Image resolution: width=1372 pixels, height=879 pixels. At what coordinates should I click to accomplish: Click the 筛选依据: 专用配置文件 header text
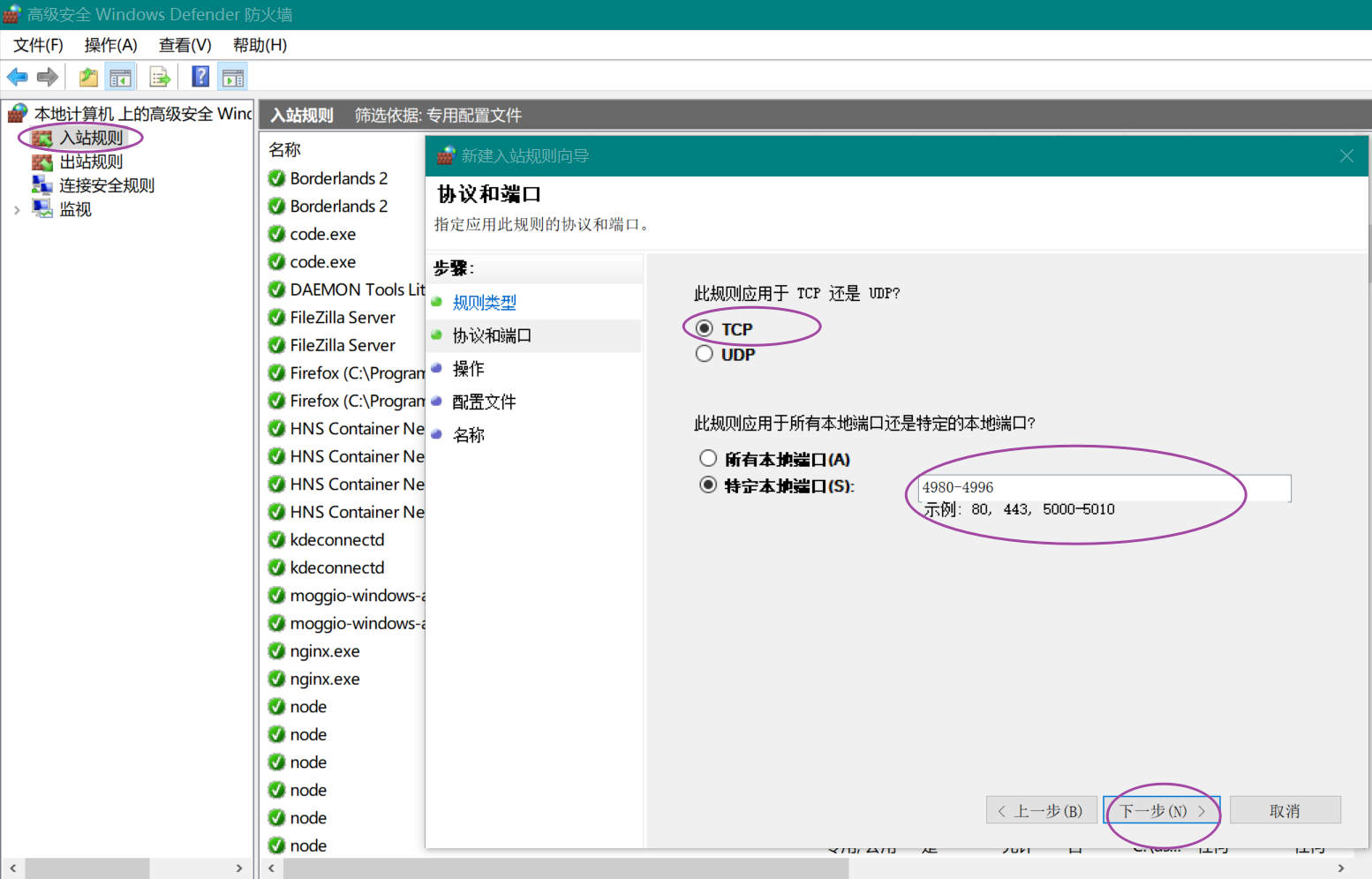click(438, 116)
